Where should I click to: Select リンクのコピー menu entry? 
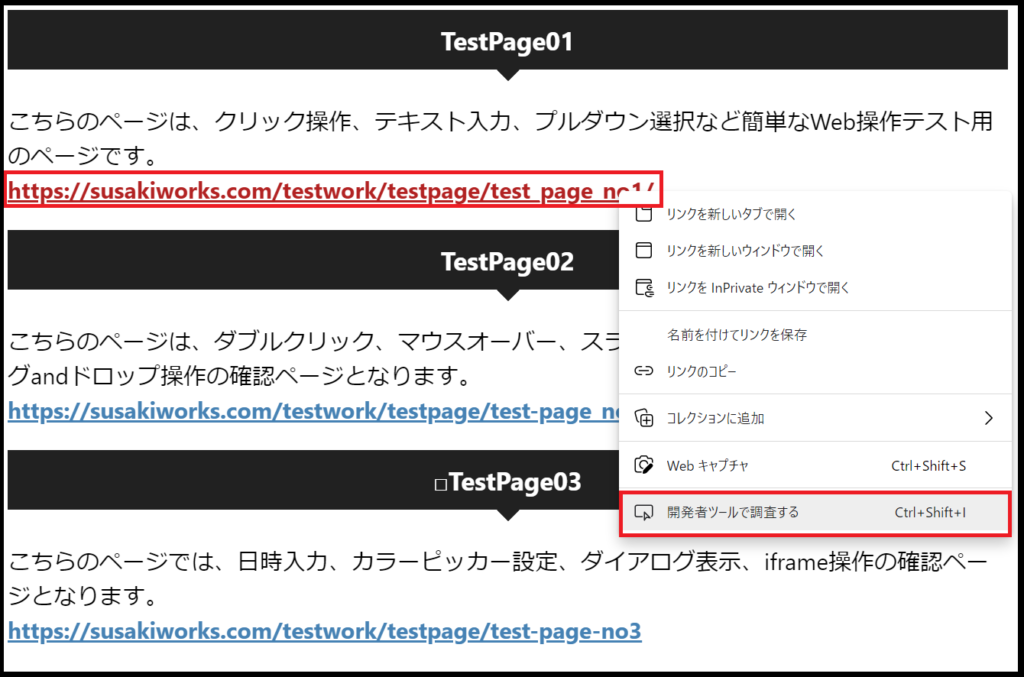(x=815, y=371)
